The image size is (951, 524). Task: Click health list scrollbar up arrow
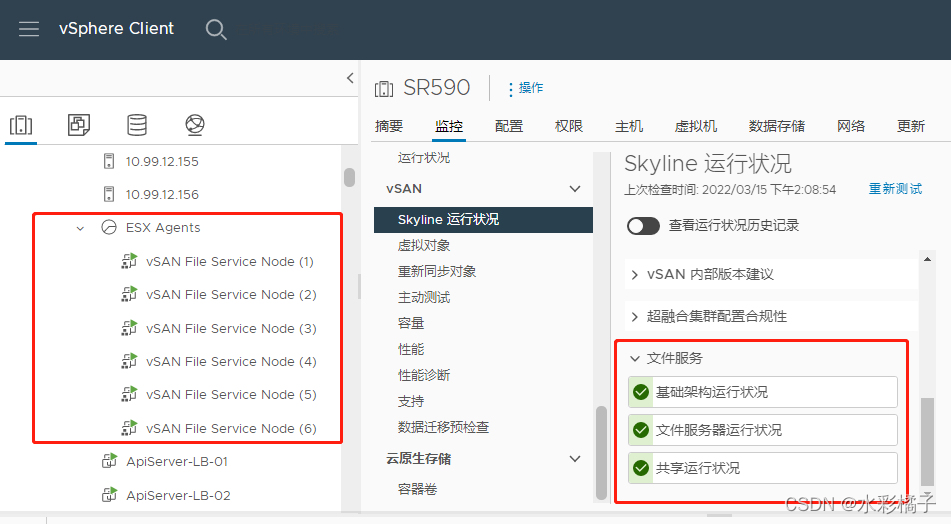pos(927,259)
